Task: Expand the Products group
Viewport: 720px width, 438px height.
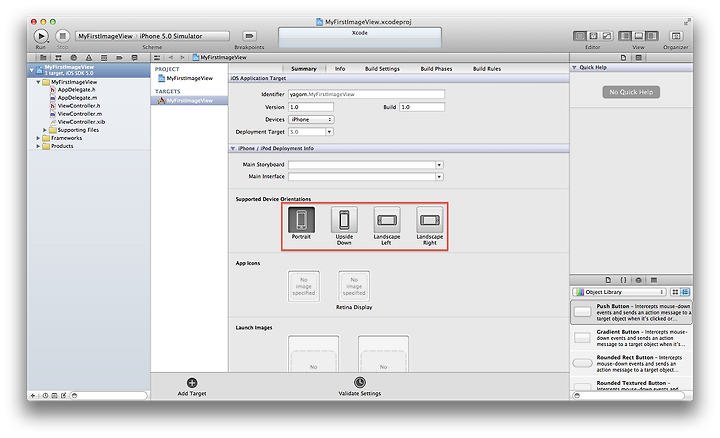Action: point(38,146)
